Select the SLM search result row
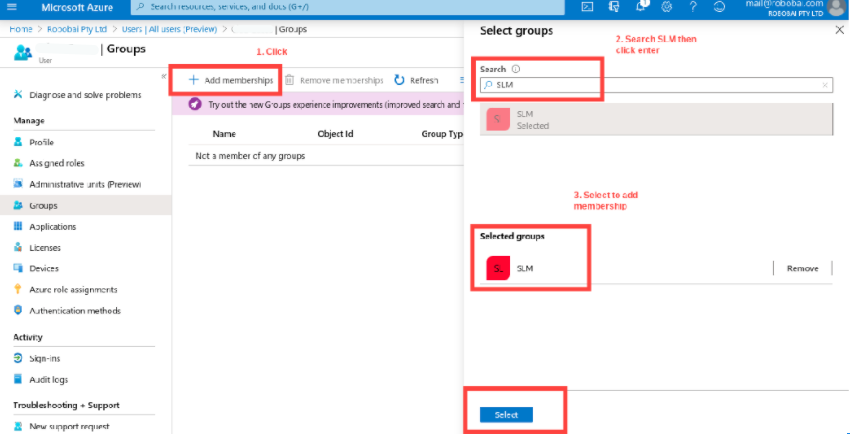This screenshot has width=850, height=434. (656, 120)
